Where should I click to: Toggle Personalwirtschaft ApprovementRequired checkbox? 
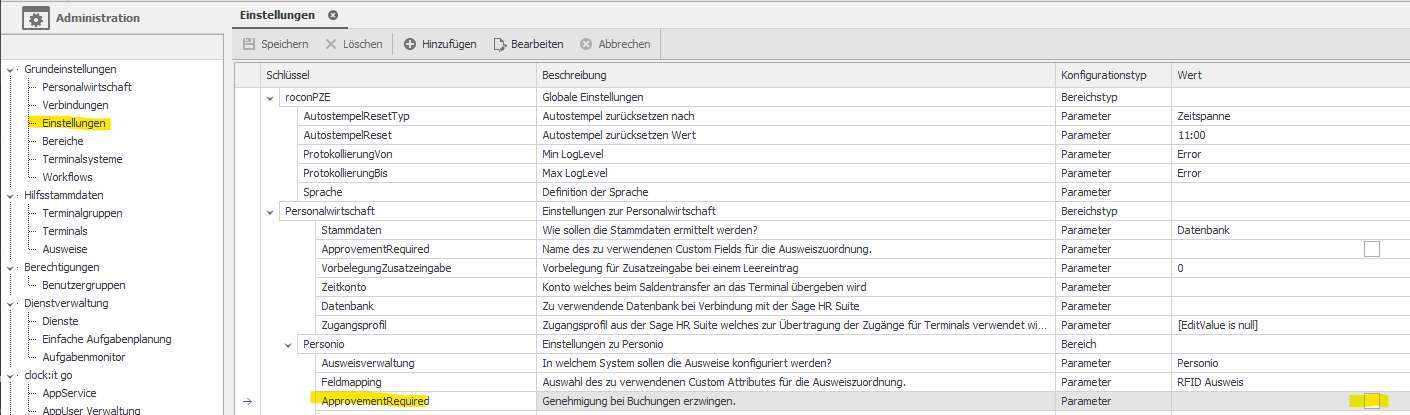coord(1372,249)
